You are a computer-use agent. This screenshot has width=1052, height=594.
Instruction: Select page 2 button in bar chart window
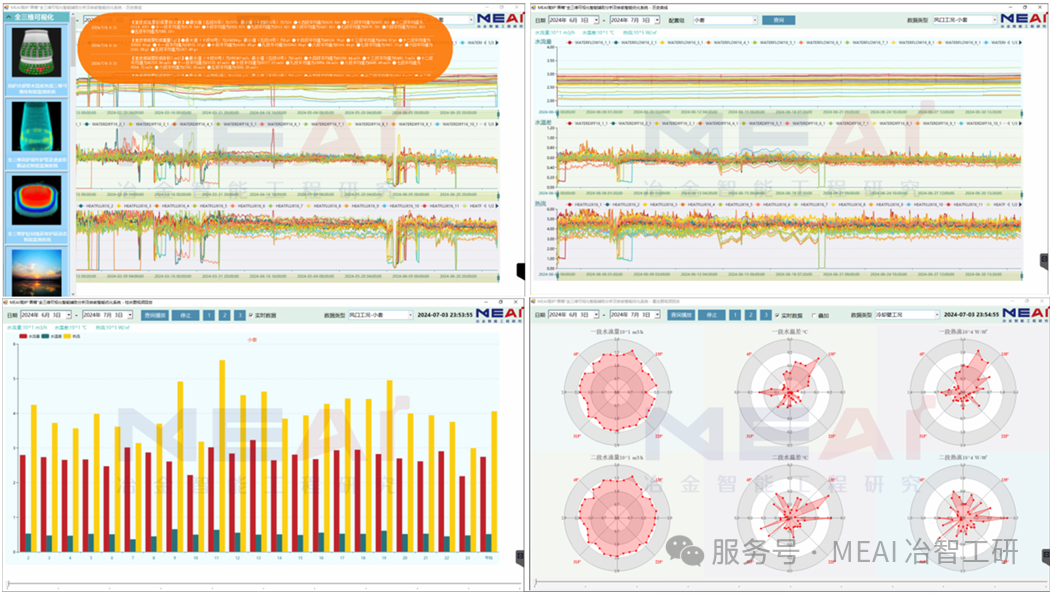224,315
